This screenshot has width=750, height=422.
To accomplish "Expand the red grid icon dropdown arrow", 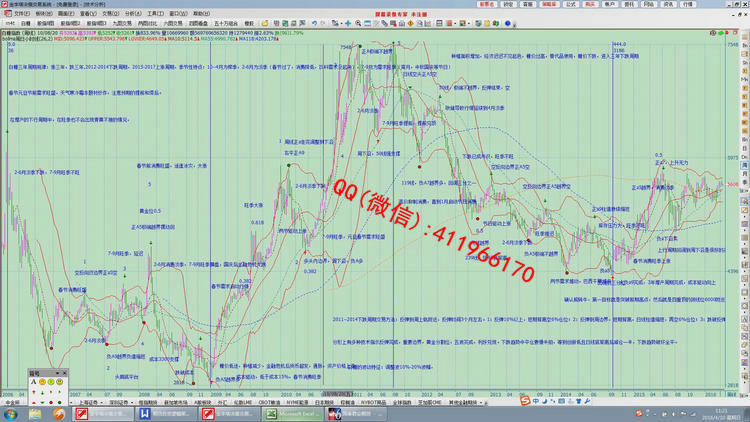I will (455, 23).
